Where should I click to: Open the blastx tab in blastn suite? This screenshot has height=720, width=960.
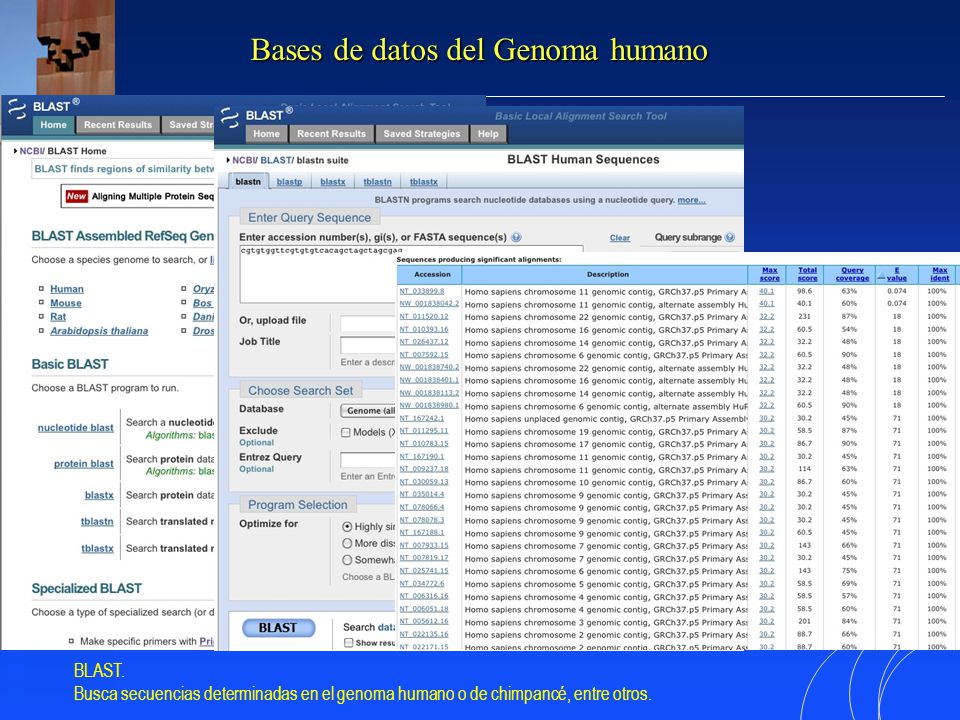(332, 182)
